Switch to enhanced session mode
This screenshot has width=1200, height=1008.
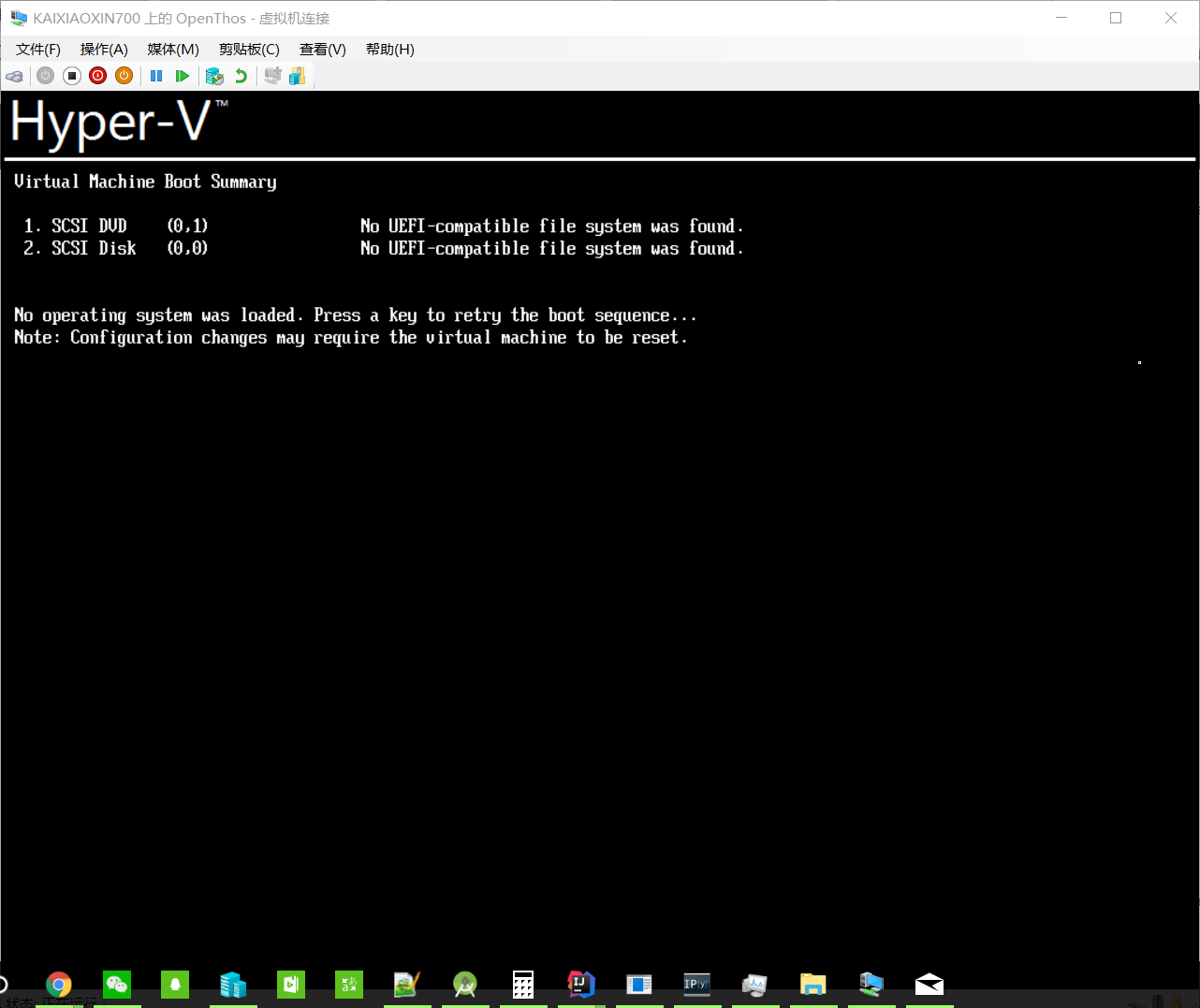pos(272,76)
